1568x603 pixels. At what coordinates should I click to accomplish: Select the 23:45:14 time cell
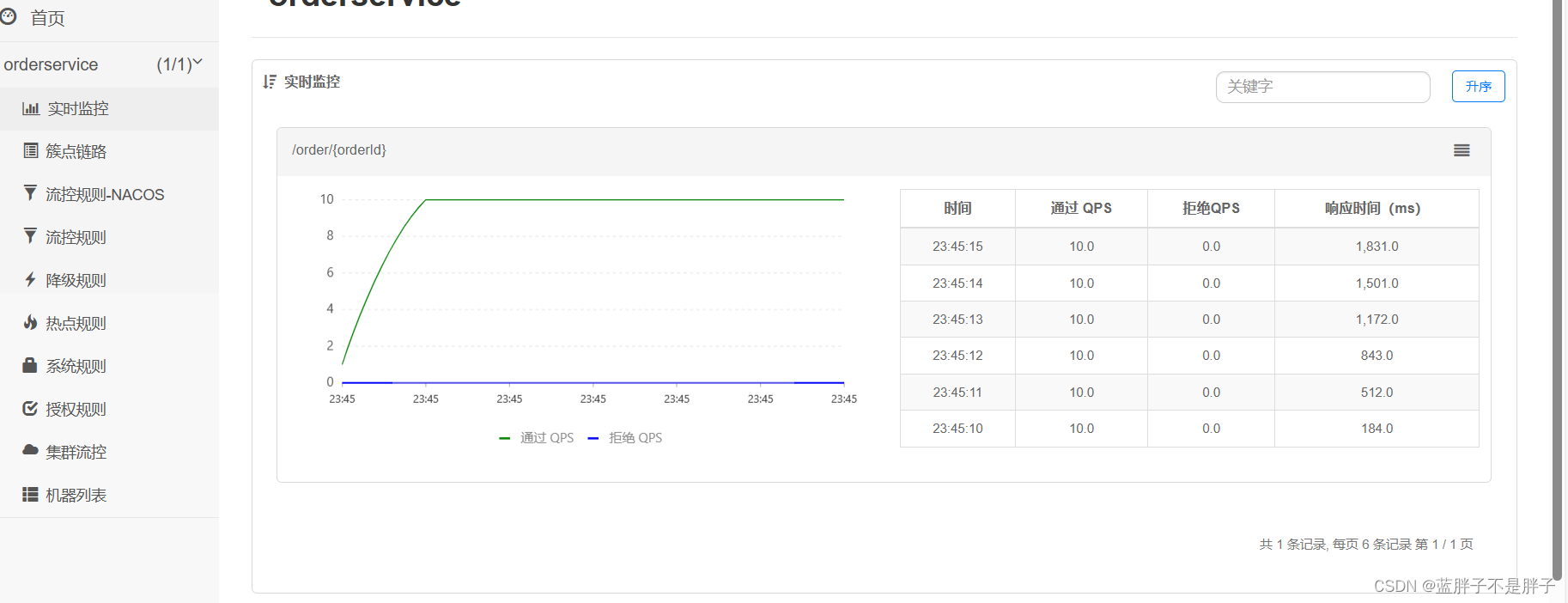coord(957,283)
